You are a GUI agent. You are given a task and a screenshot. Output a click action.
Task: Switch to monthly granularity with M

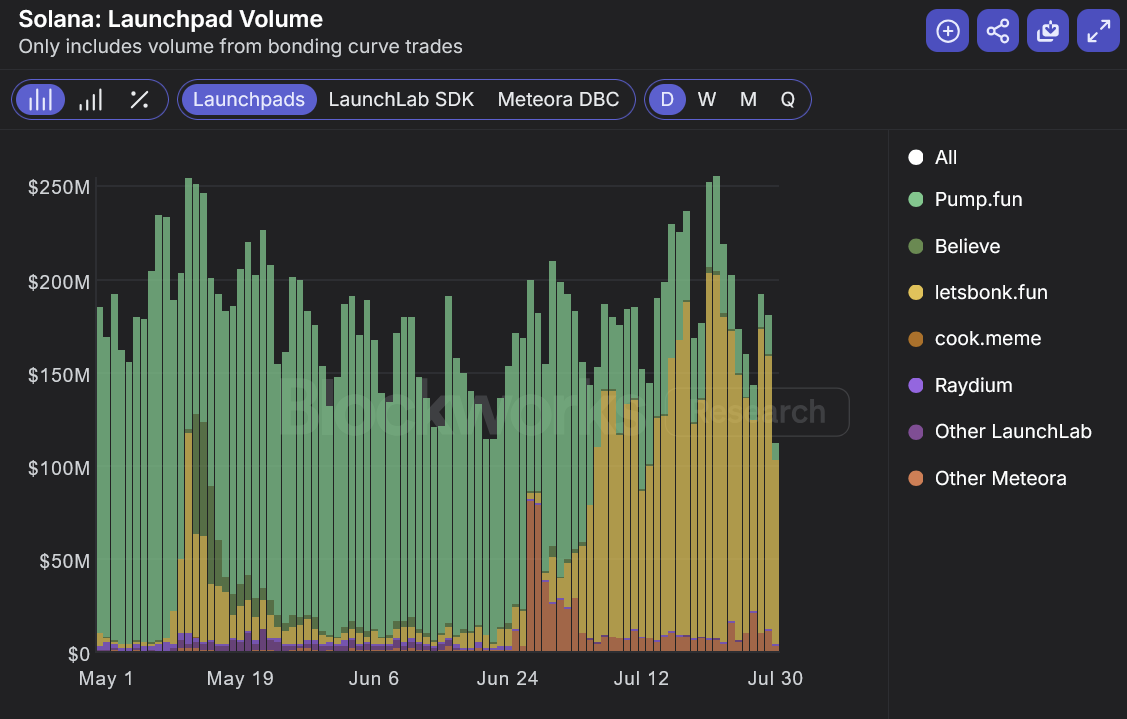[x=747, y=99]
